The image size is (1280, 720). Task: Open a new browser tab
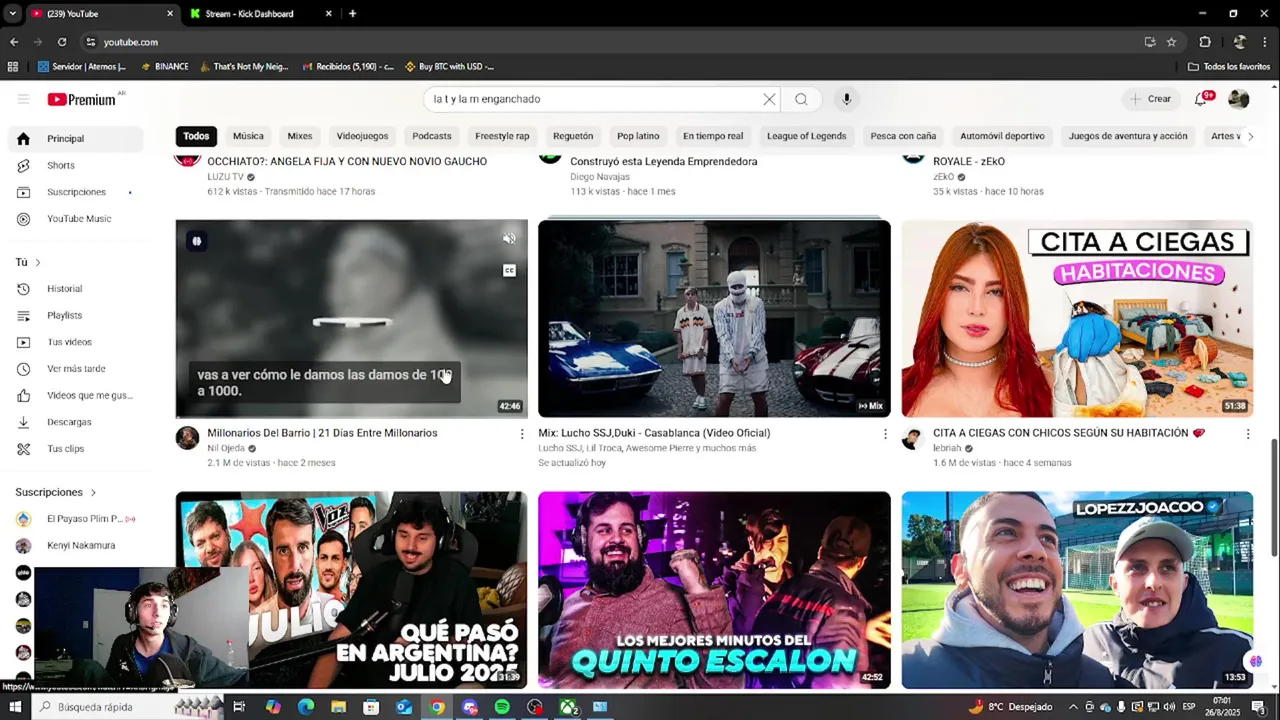tap(352, 14)
